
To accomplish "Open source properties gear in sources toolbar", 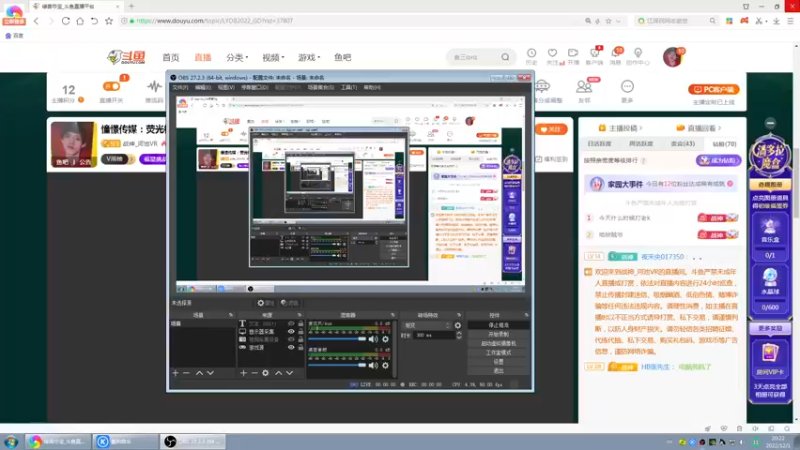I will pos(265,373).
